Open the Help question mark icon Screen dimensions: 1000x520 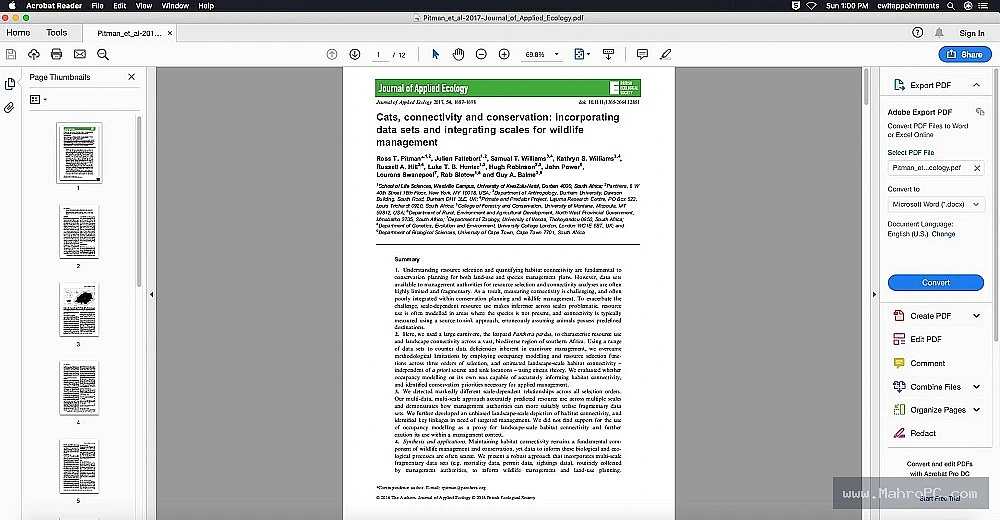[918, 33]
